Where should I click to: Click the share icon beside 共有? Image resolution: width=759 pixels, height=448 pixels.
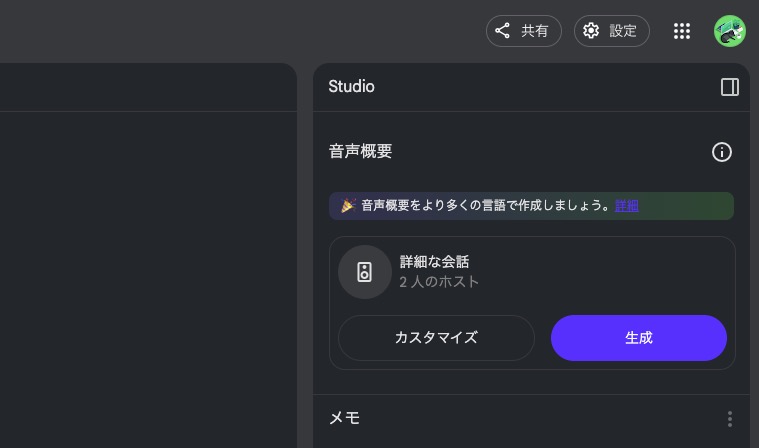pyautogui.click(x=502, y=31)
